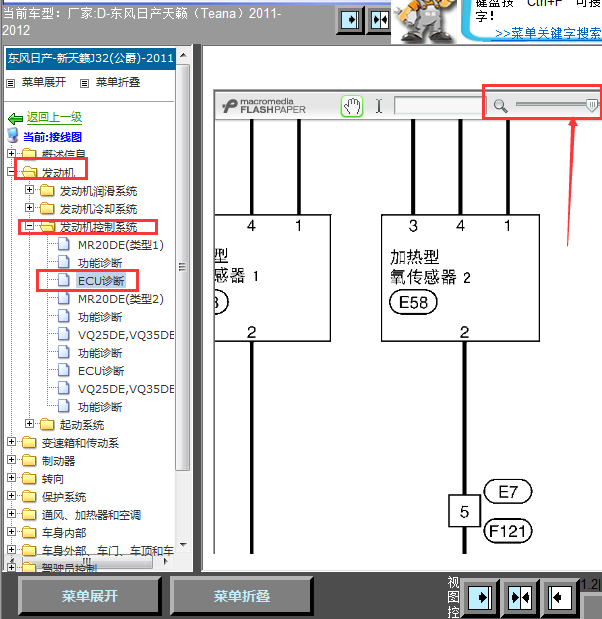Expand the 发动机润滑系统 folder

coord(29,189)
